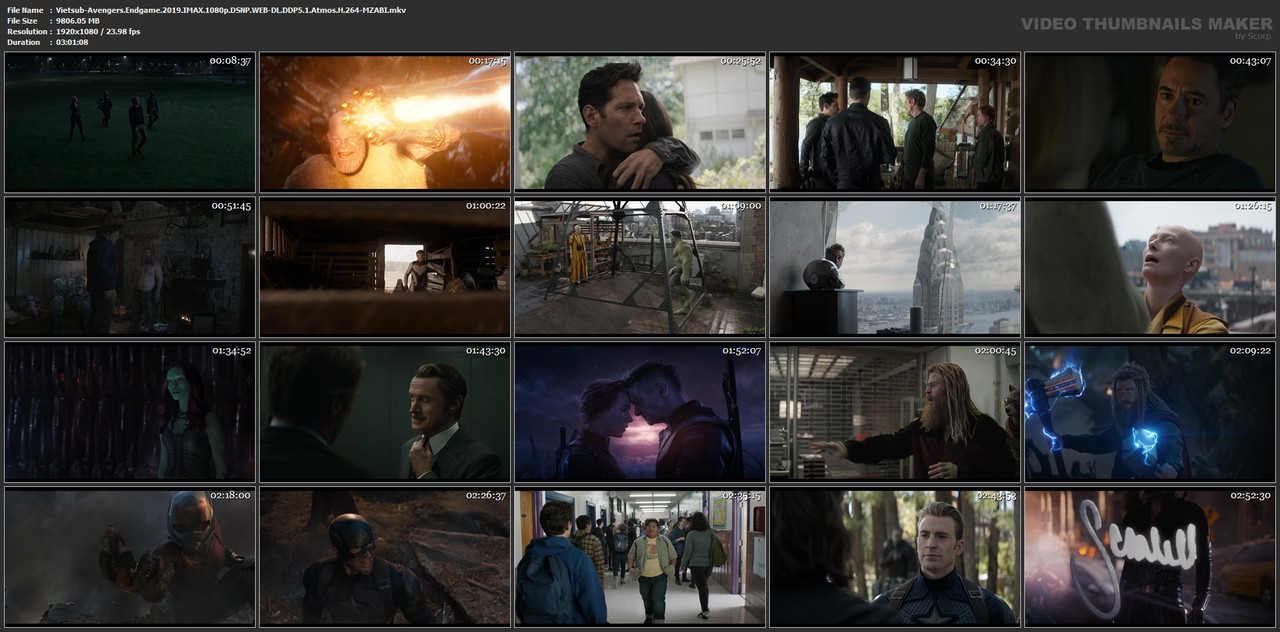Open the skyscraper view thumbnail at 01:17:37
The width and height of the screenshot is (1280, 632).
tap(895, 267)
